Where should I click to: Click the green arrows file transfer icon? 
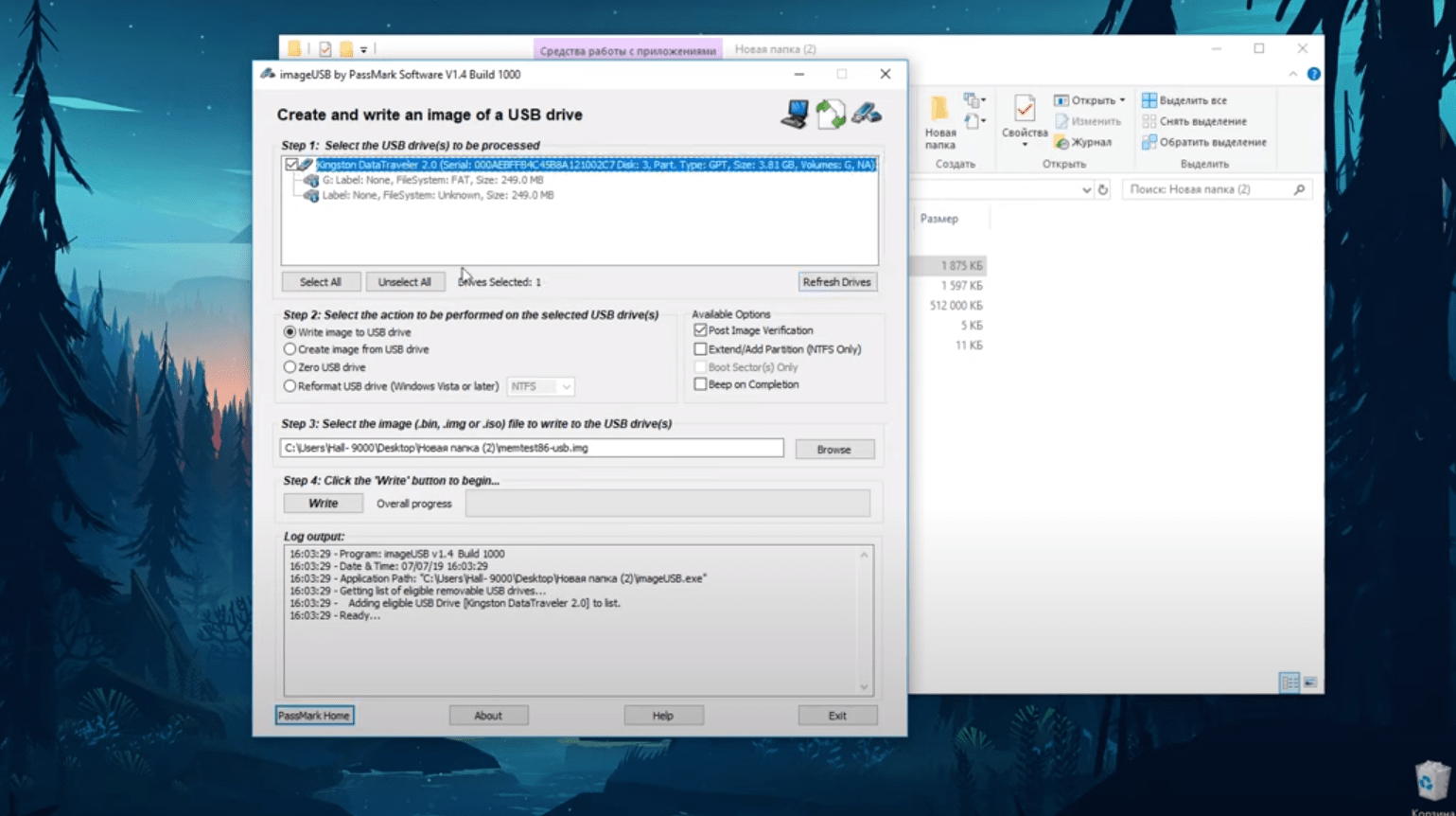click(830, 115)
